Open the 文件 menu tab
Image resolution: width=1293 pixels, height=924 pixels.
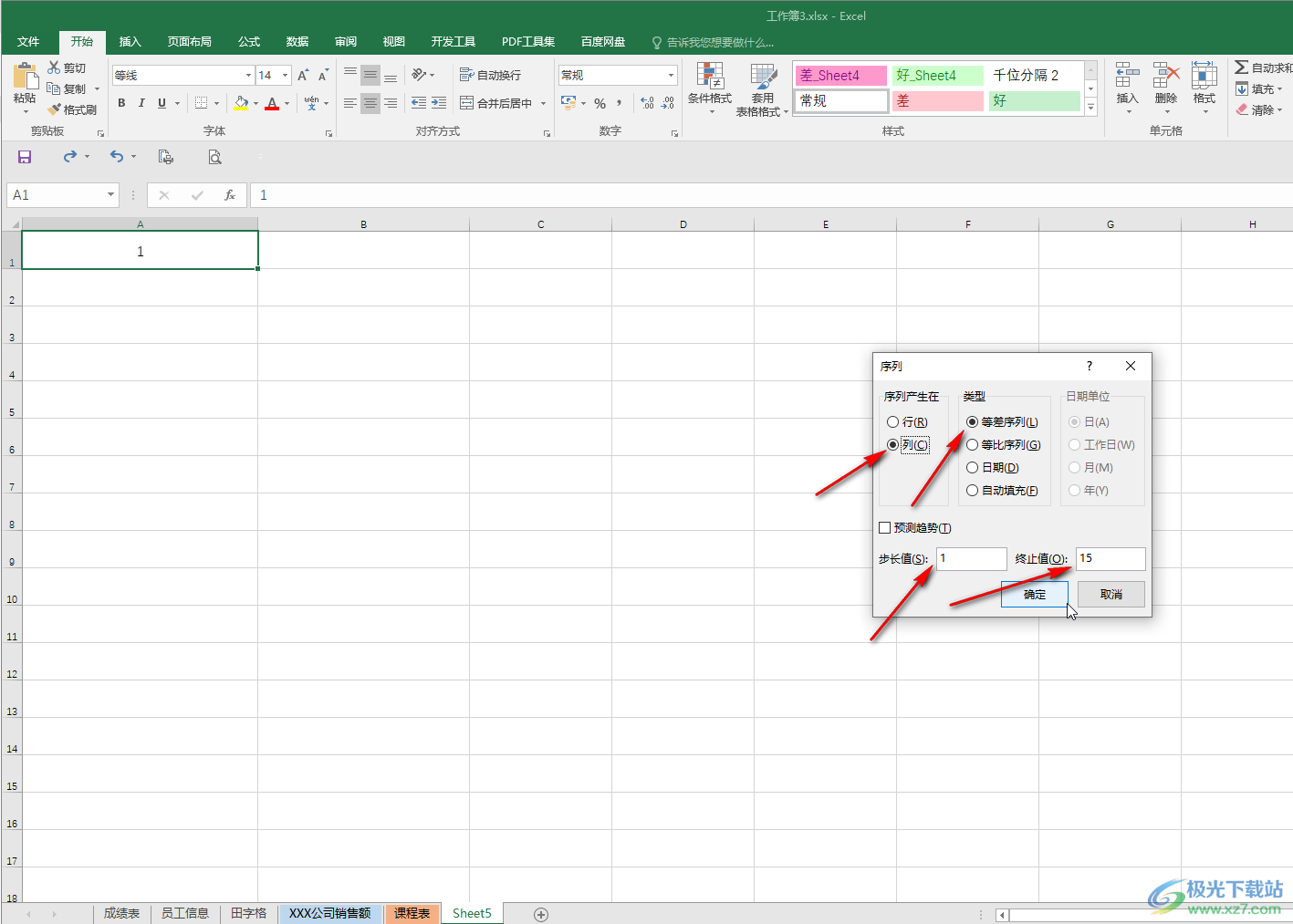28,41
